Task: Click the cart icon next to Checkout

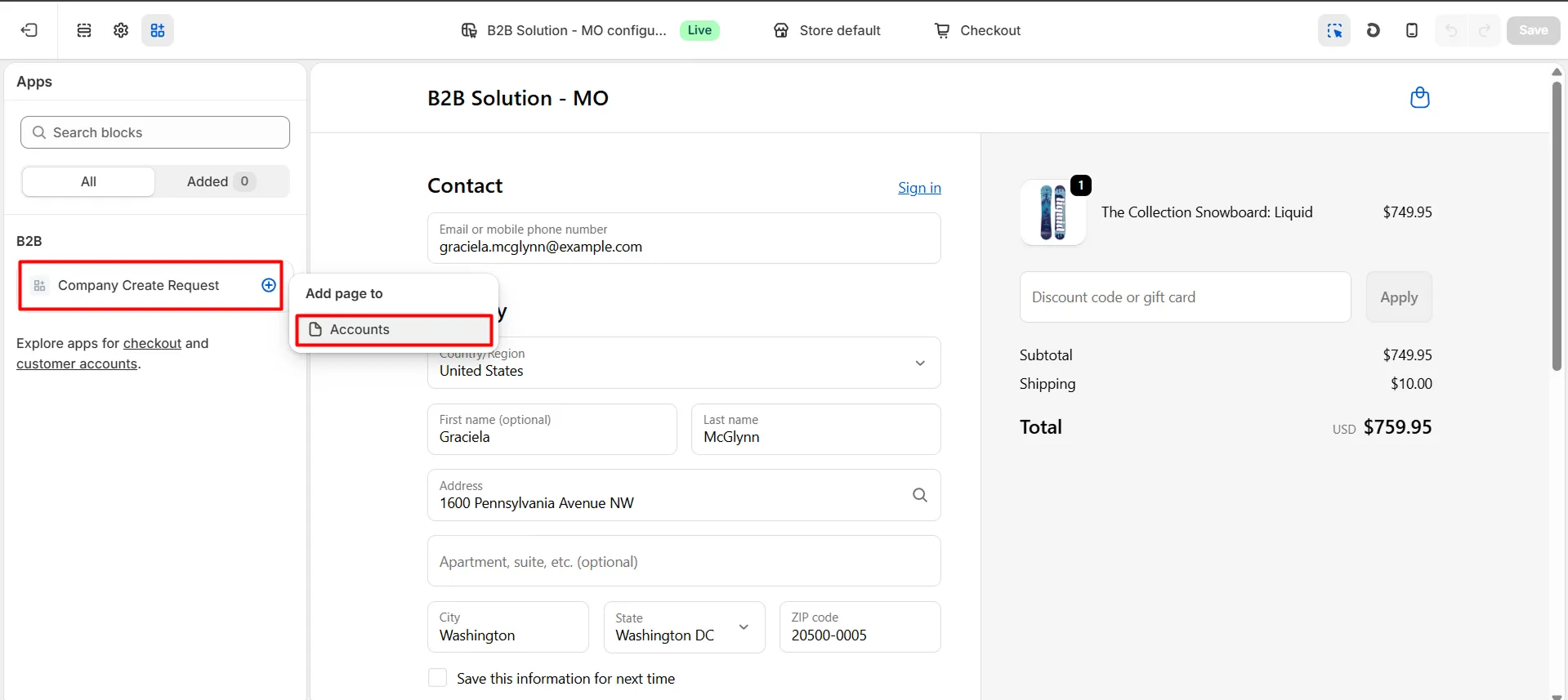Action: click(942, 30)
